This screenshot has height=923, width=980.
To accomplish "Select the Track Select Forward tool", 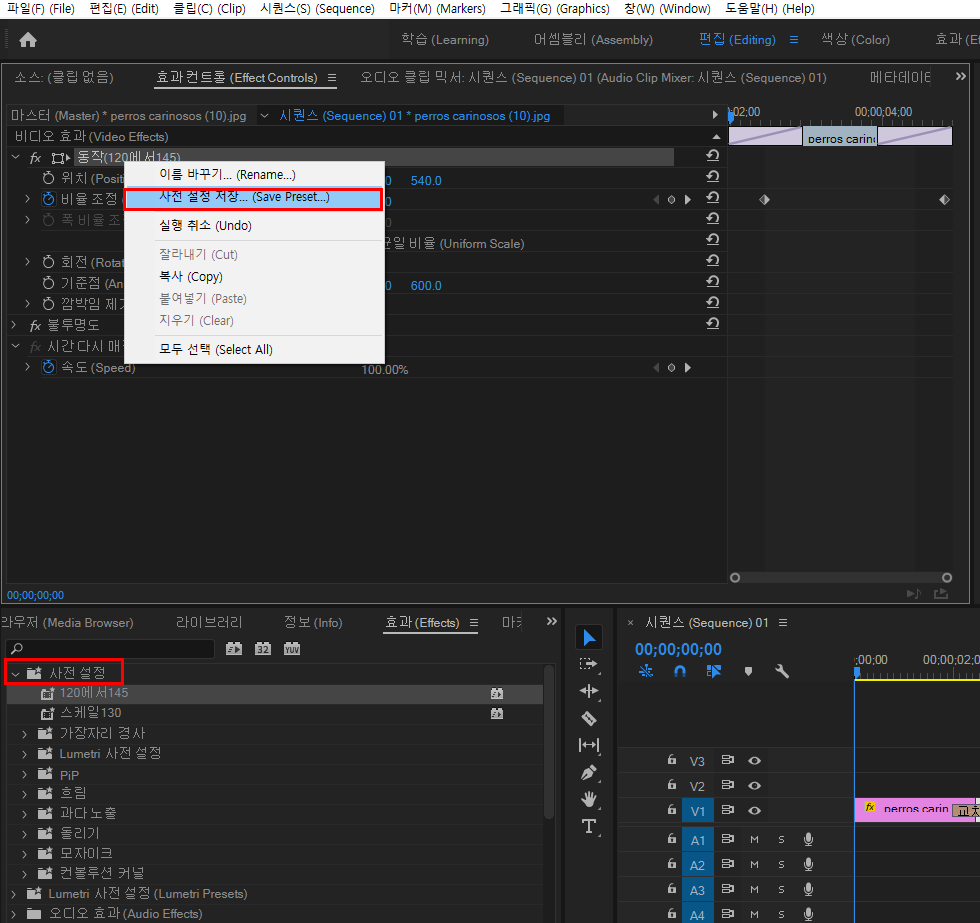I will (x=589, y=664).
